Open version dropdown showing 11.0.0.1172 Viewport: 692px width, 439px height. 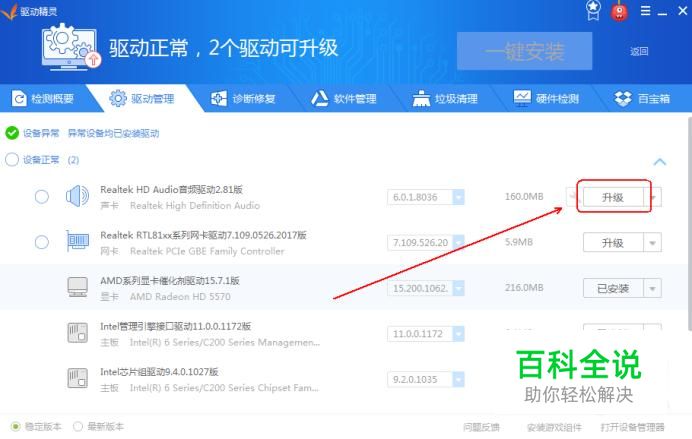459,334
